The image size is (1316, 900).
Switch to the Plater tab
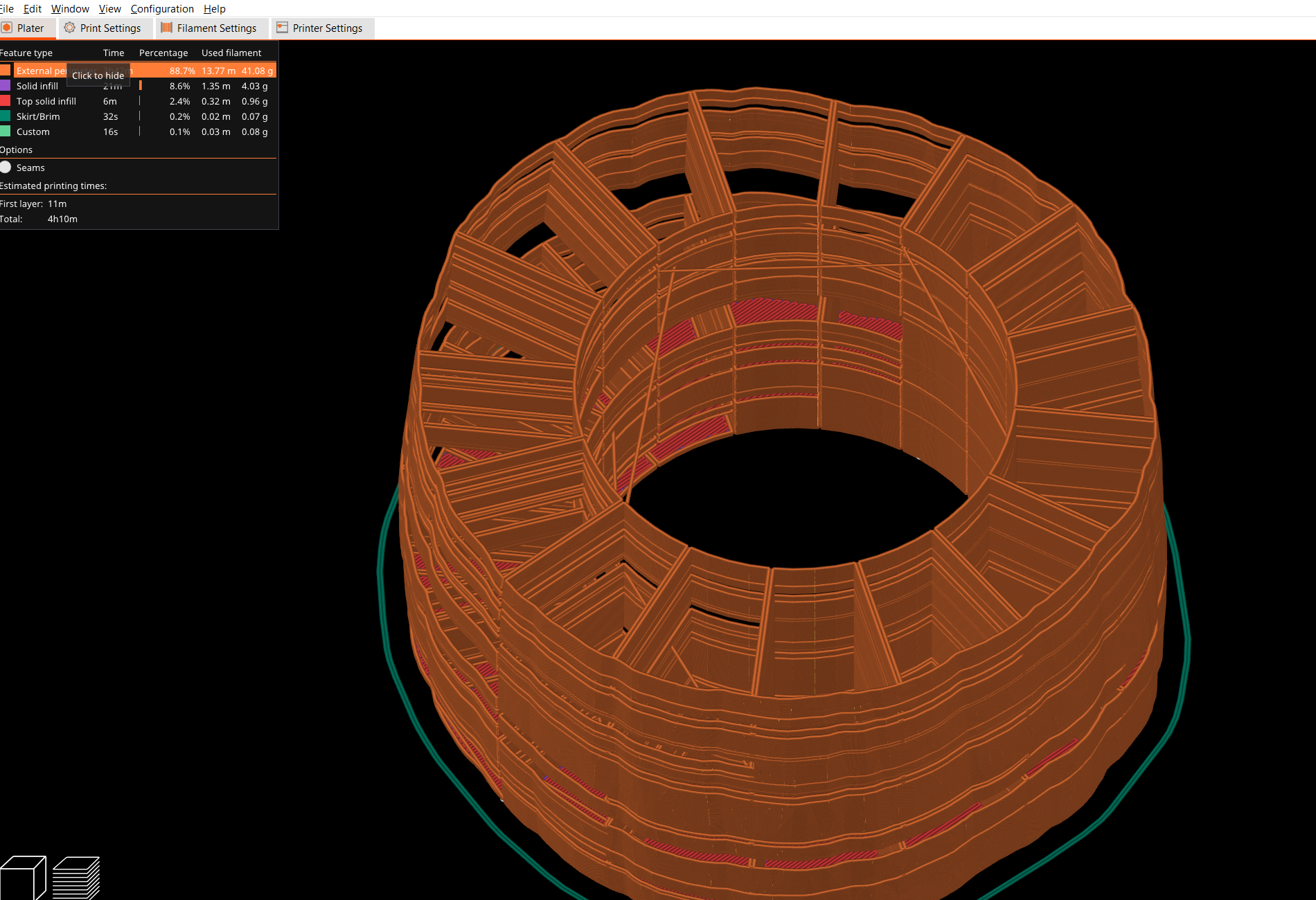click(x=26, y=28)
